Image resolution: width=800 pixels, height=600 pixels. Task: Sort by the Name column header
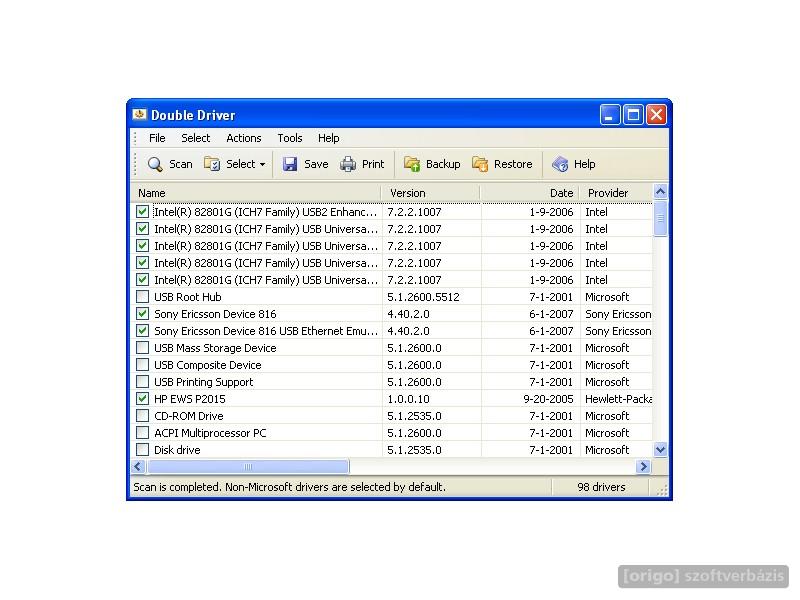click(256, 193)
